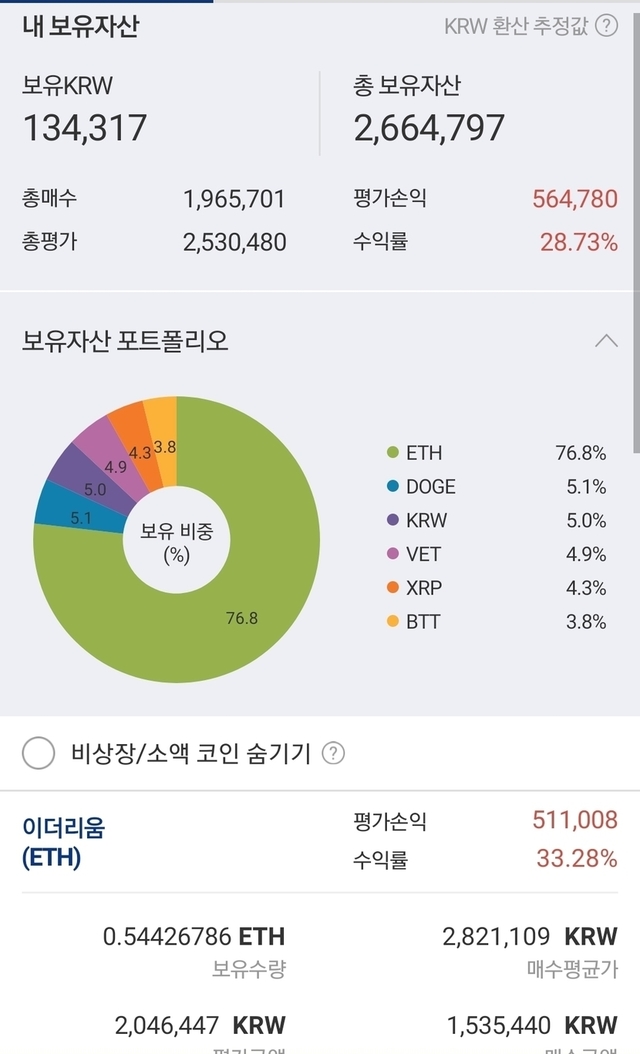Select the purple KRW legend dot
Screen dimensions: 640x1054
392,520
